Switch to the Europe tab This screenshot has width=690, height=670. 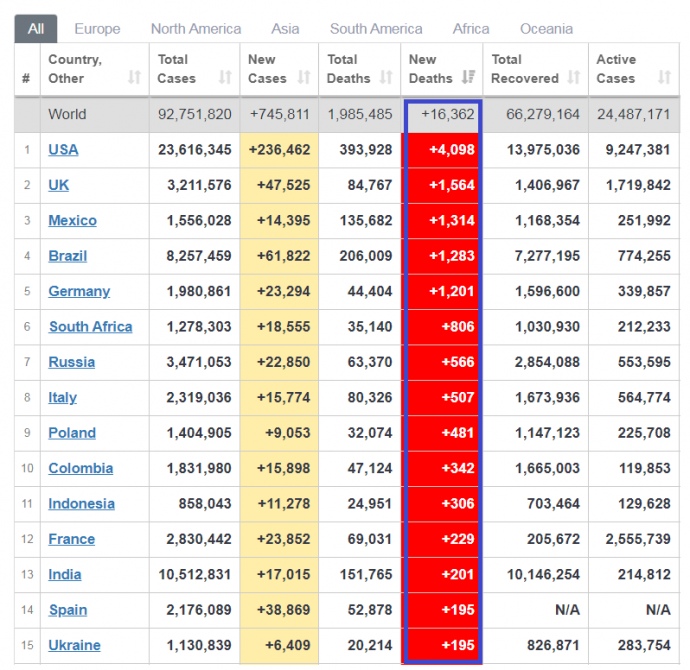pos(97,29)
